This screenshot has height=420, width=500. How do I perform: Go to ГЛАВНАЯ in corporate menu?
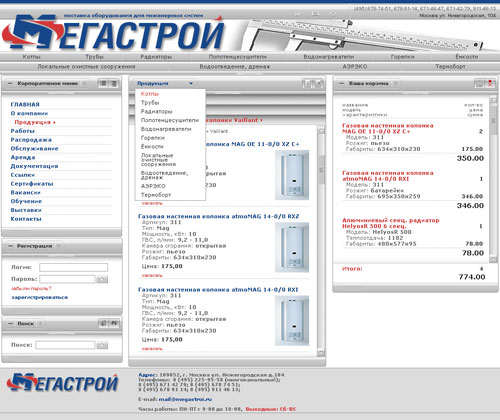point(25,105)
